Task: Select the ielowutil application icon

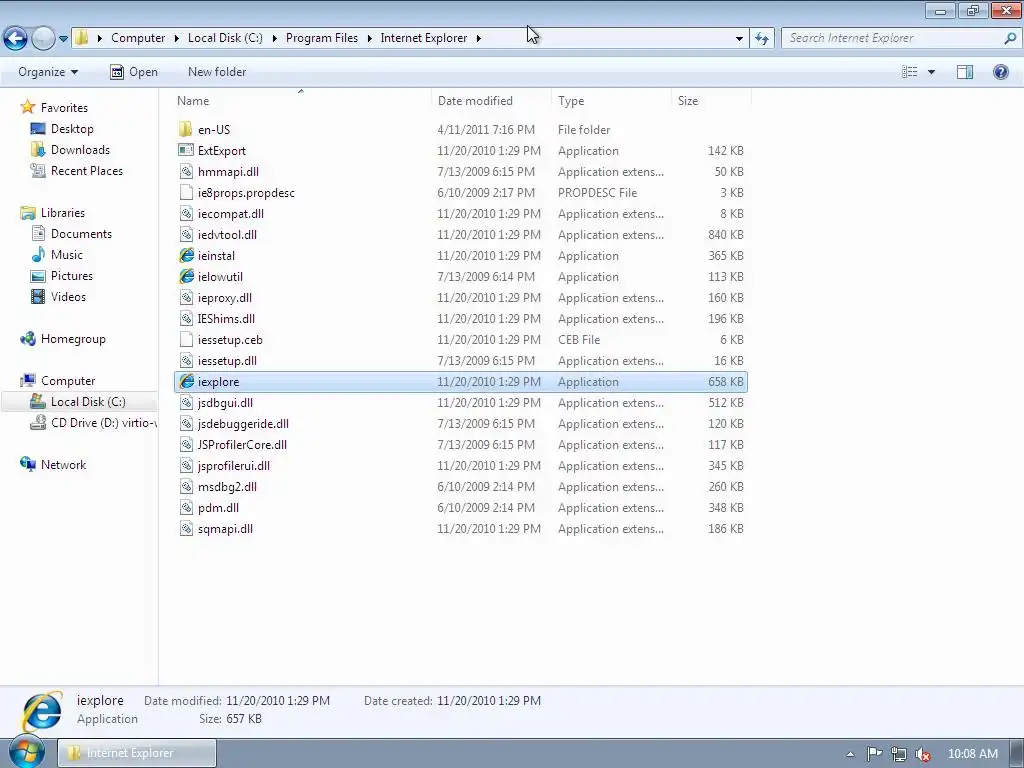Action: tap(186, 276)
